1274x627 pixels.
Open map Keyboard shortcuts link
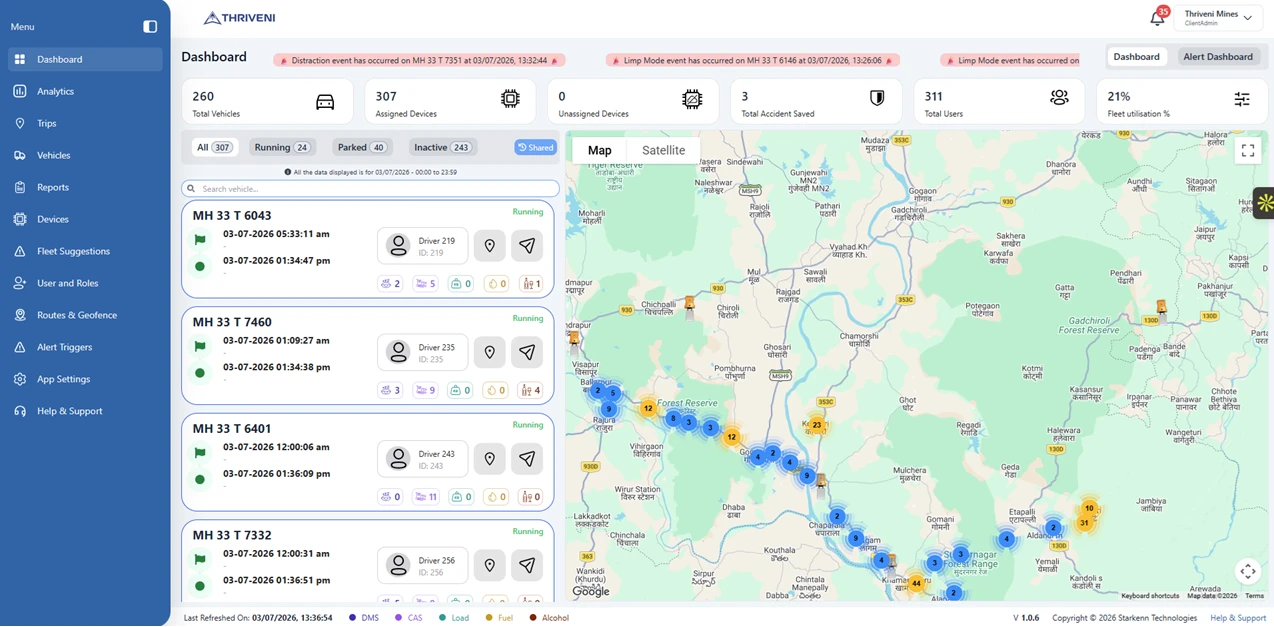pos(1150,596)
